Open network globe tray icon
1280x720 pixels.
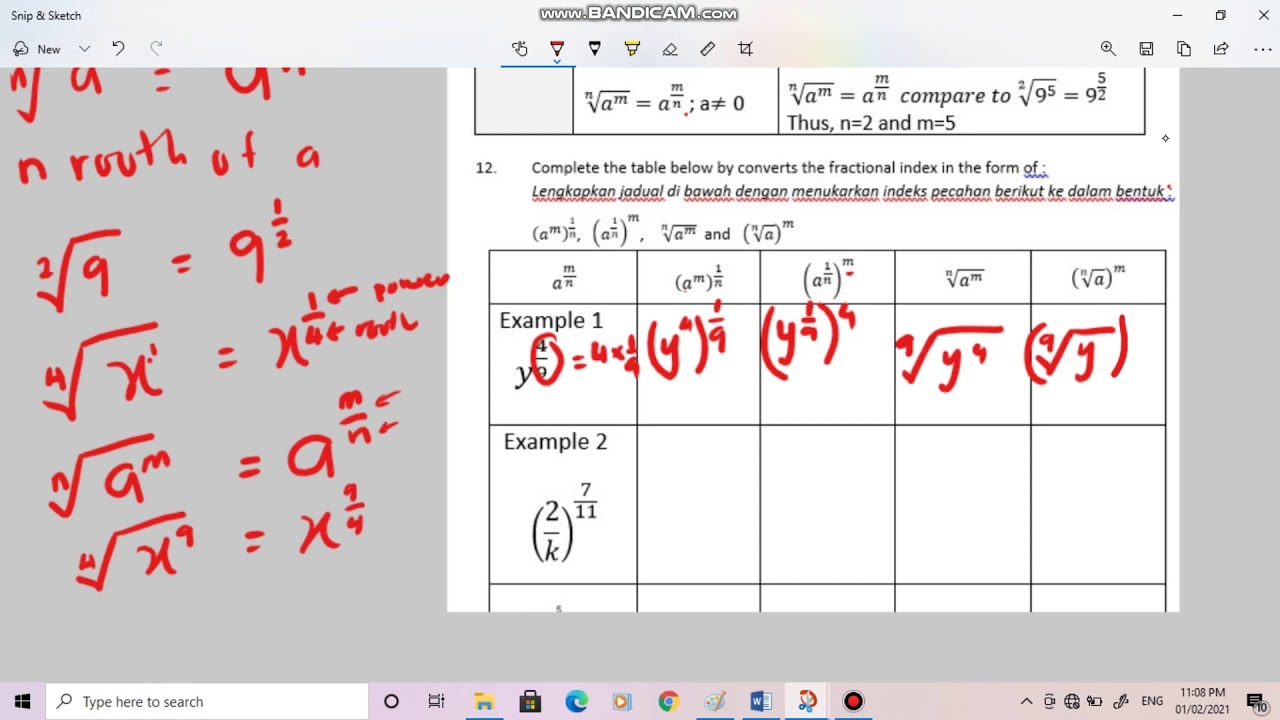(x=1072, y=701)
